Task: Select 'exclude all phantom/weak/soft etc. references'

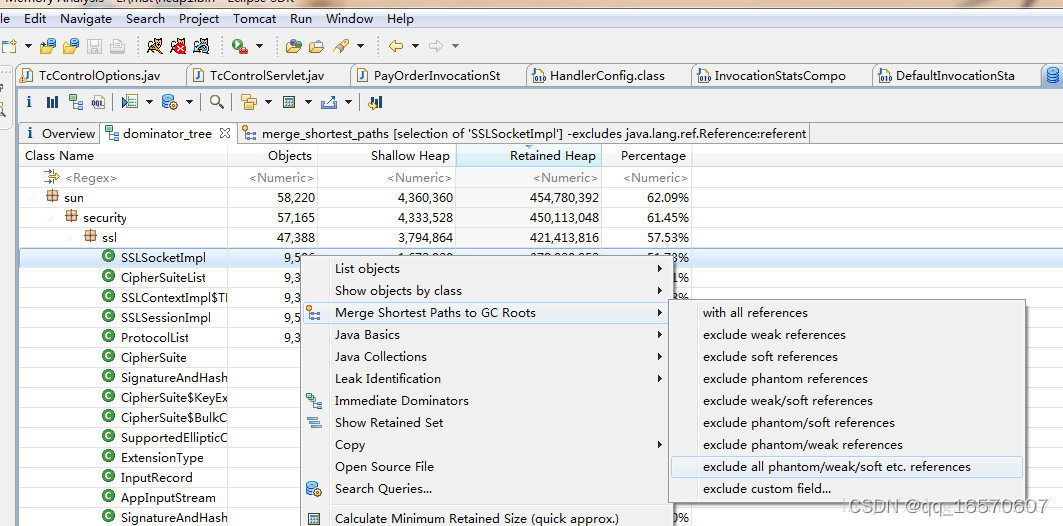Action: click(846, 467)
